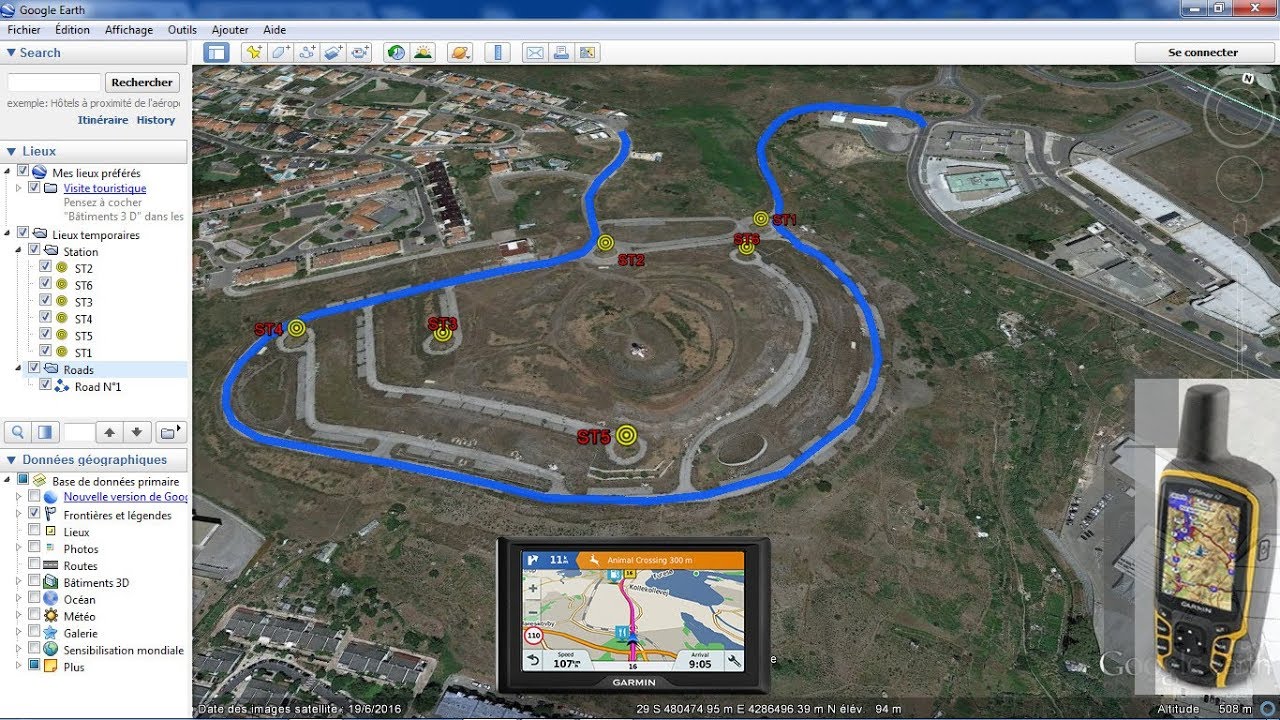Move item down with the down arrow
This screenshot has width=1280, height=720.
[137, 432]
